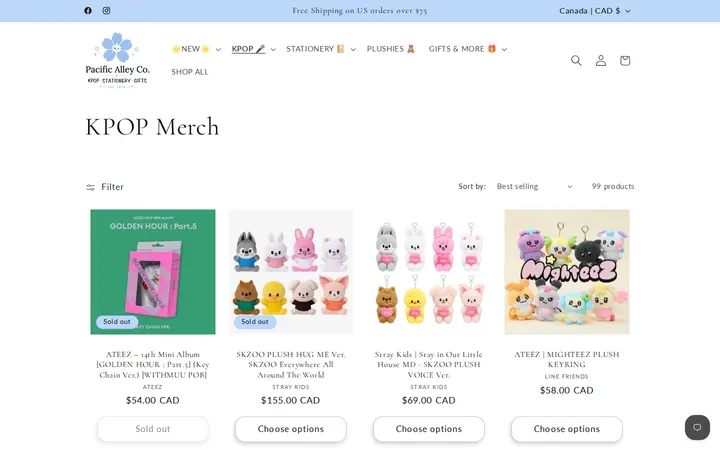Click the Pacific Alley Co. logo
Viewport: 720px width, 450px height.
point(118,60)
